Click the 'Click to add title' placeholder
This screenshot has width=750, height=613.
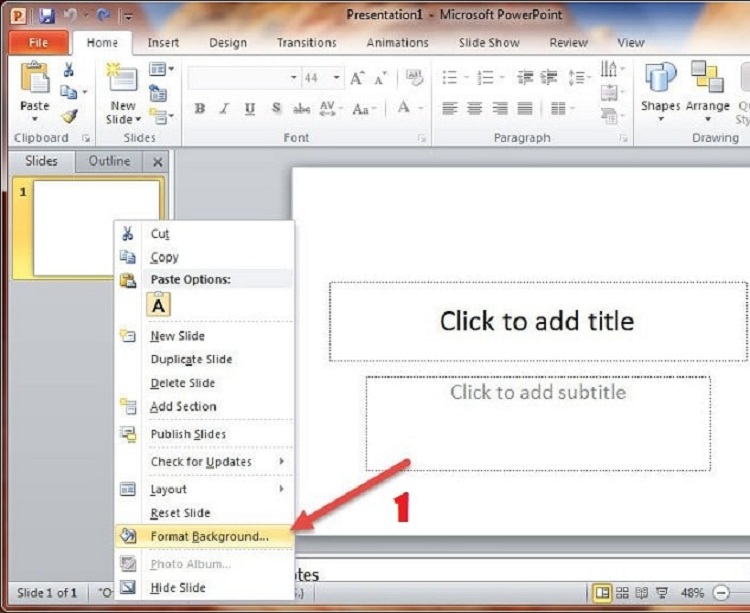tap(538, 321)
